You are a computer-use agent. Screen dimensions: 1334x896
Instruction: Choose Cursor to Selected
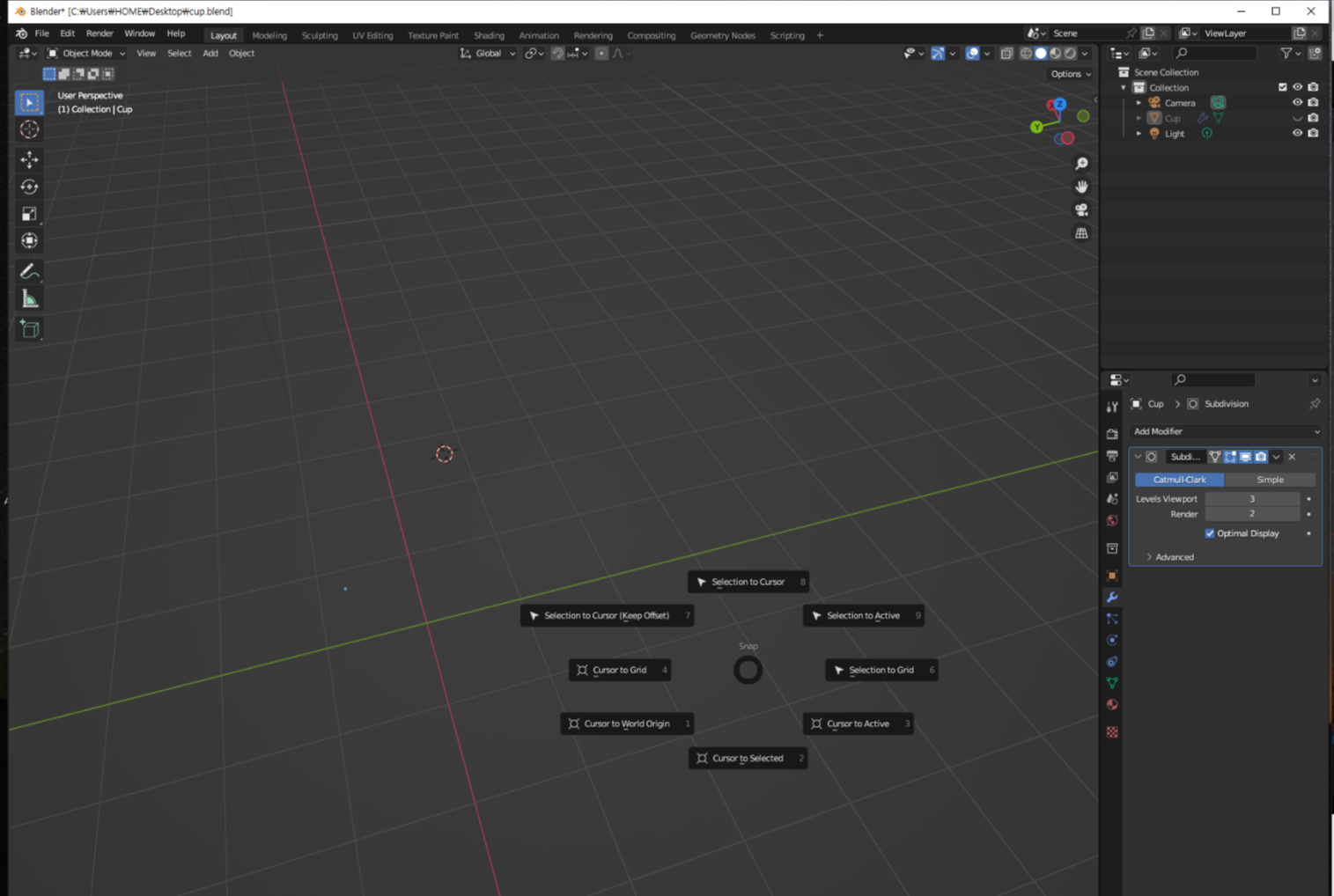coord(748,758)
